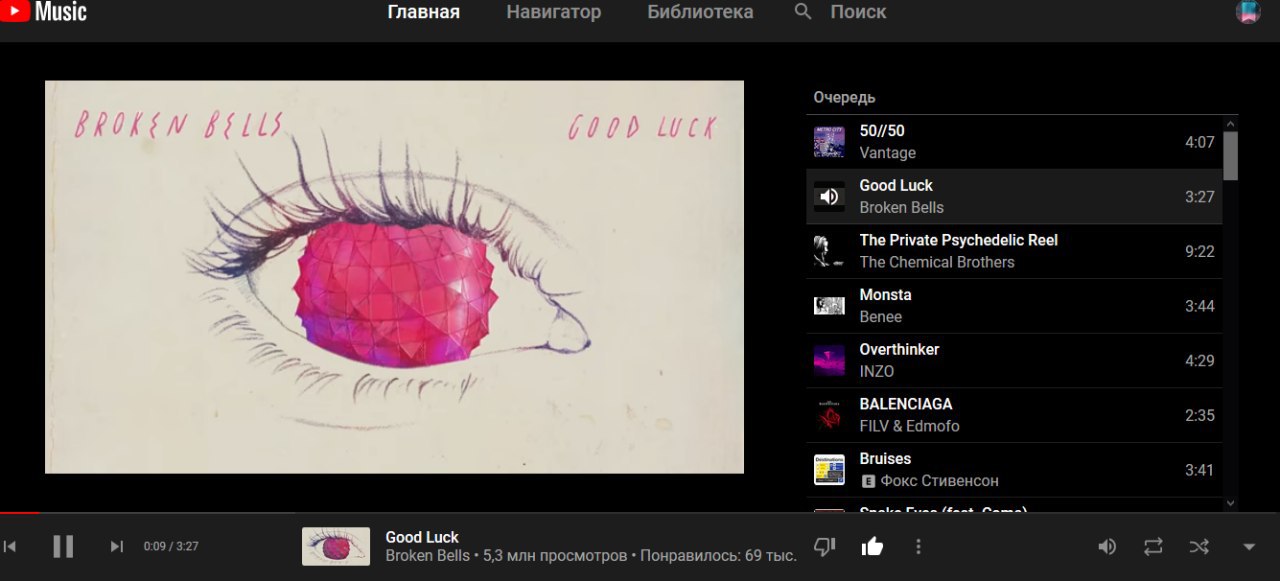Click The Chemical Brothers thumbnail
Screen dimensions: 1280x581
pyautogui.click(x=829, y=251)
